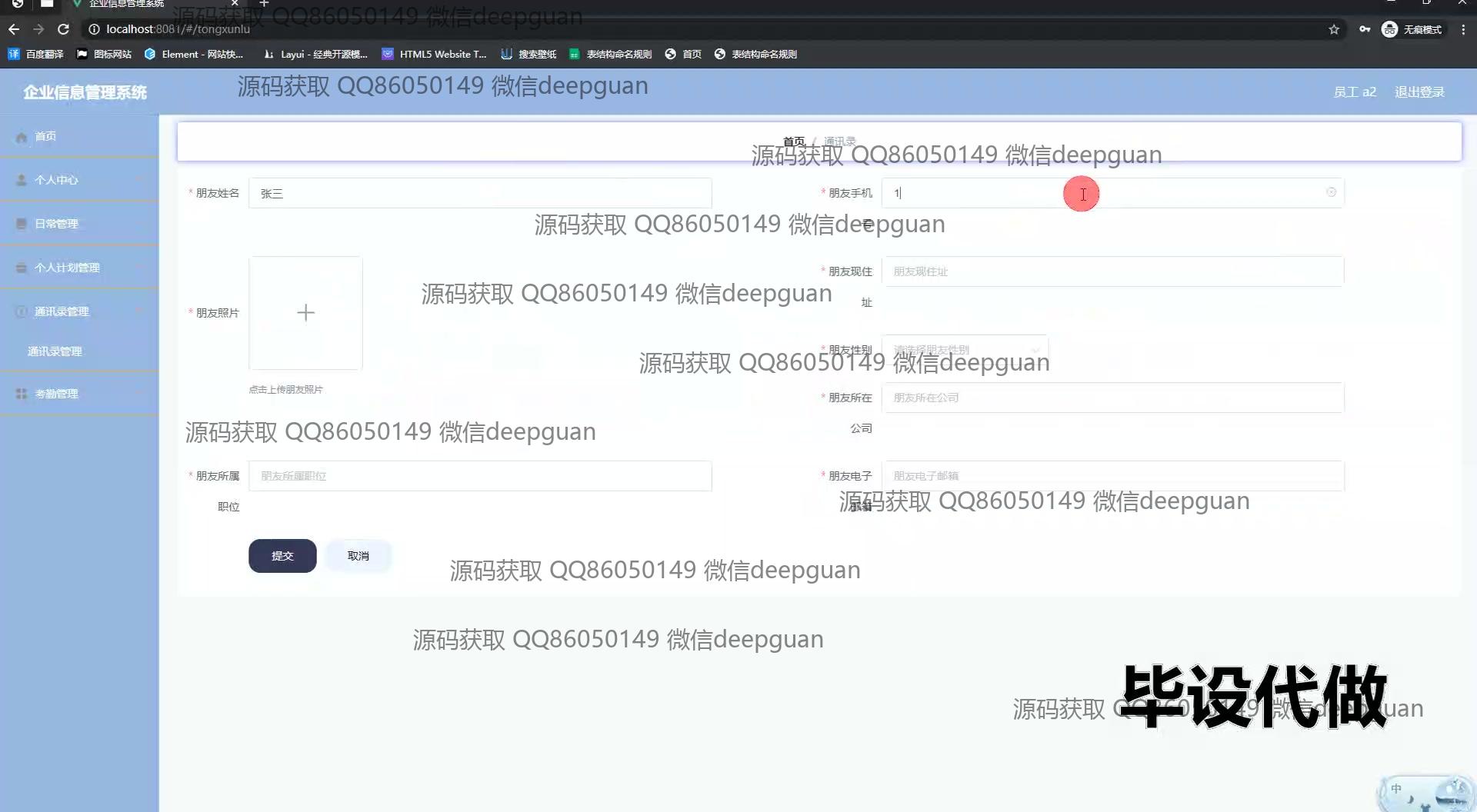
Task: Click the 退出登录 logout link
Action: (1419, 92)
